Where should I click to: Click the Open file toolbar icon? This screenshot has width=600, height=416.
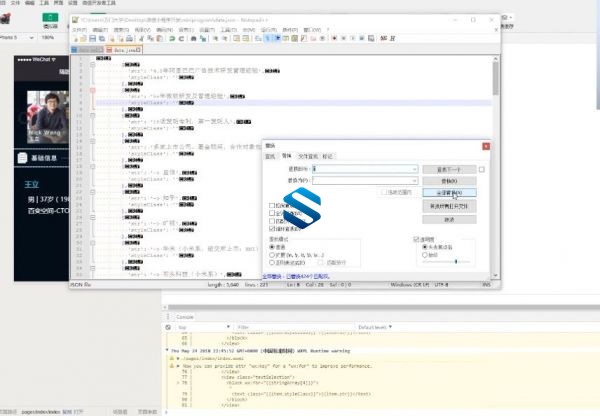[83, 38]
